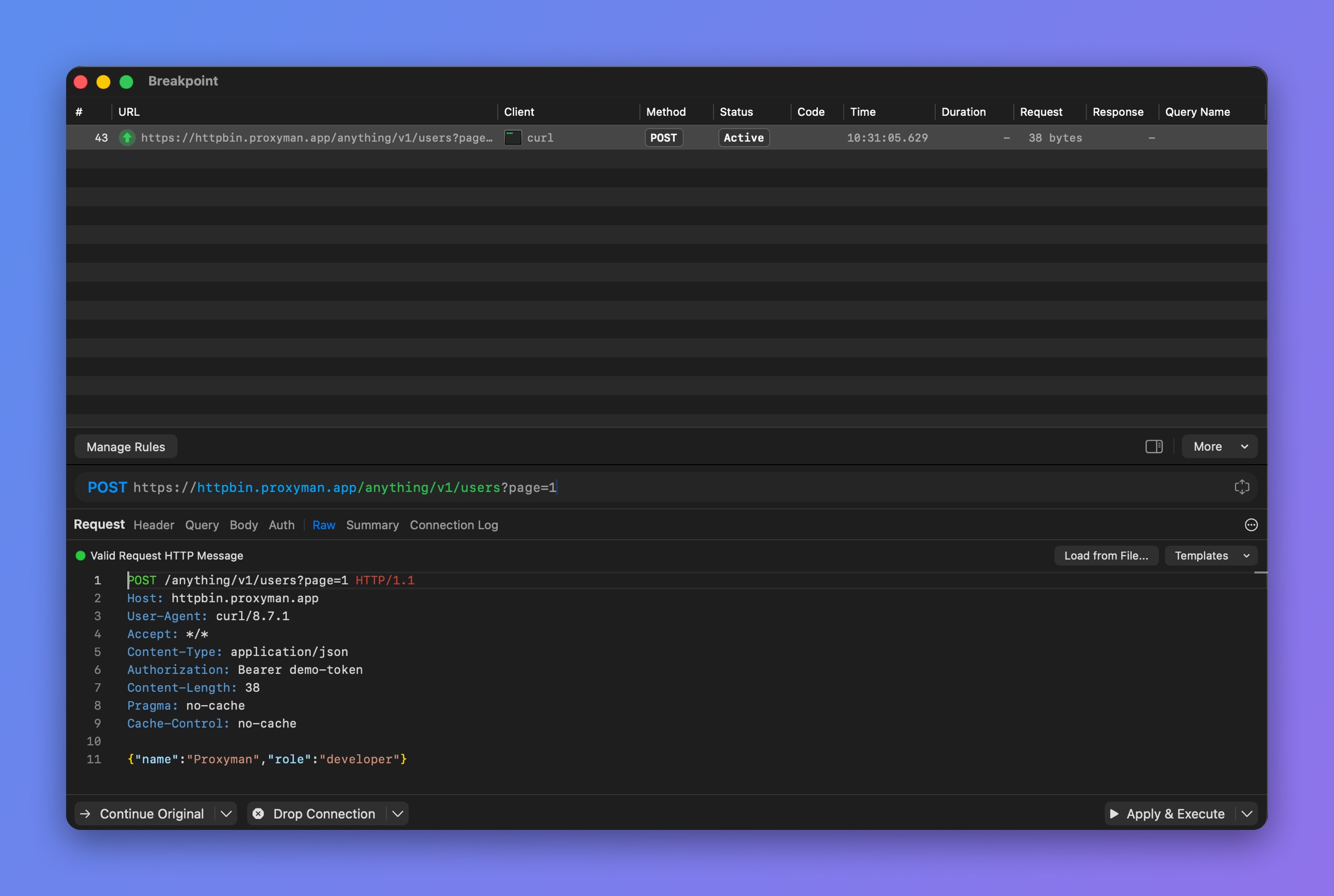Open the Summary tab
Viewport: 1334px width, 896px height.
(372, 525)
